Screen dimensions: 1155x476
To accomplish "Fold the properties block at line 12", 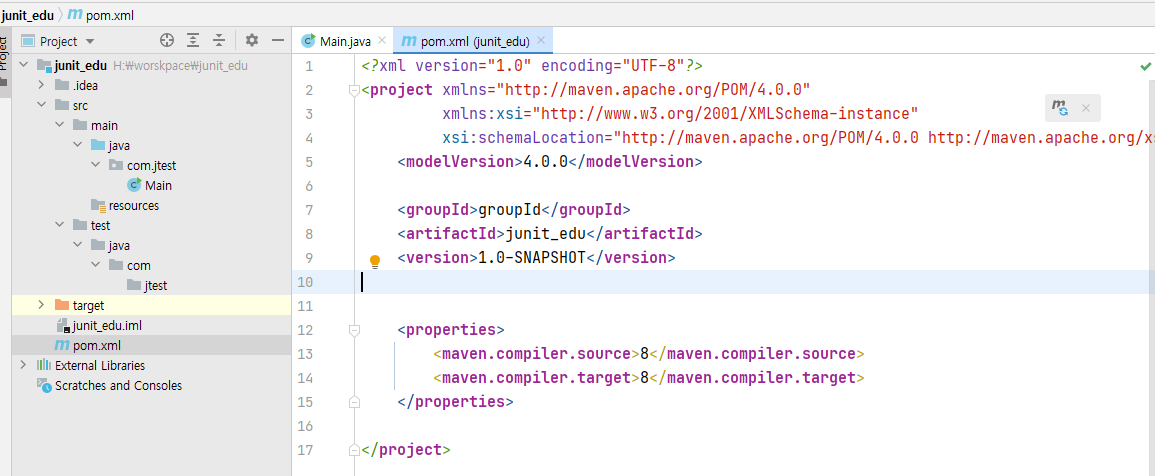I will (354, 329).
